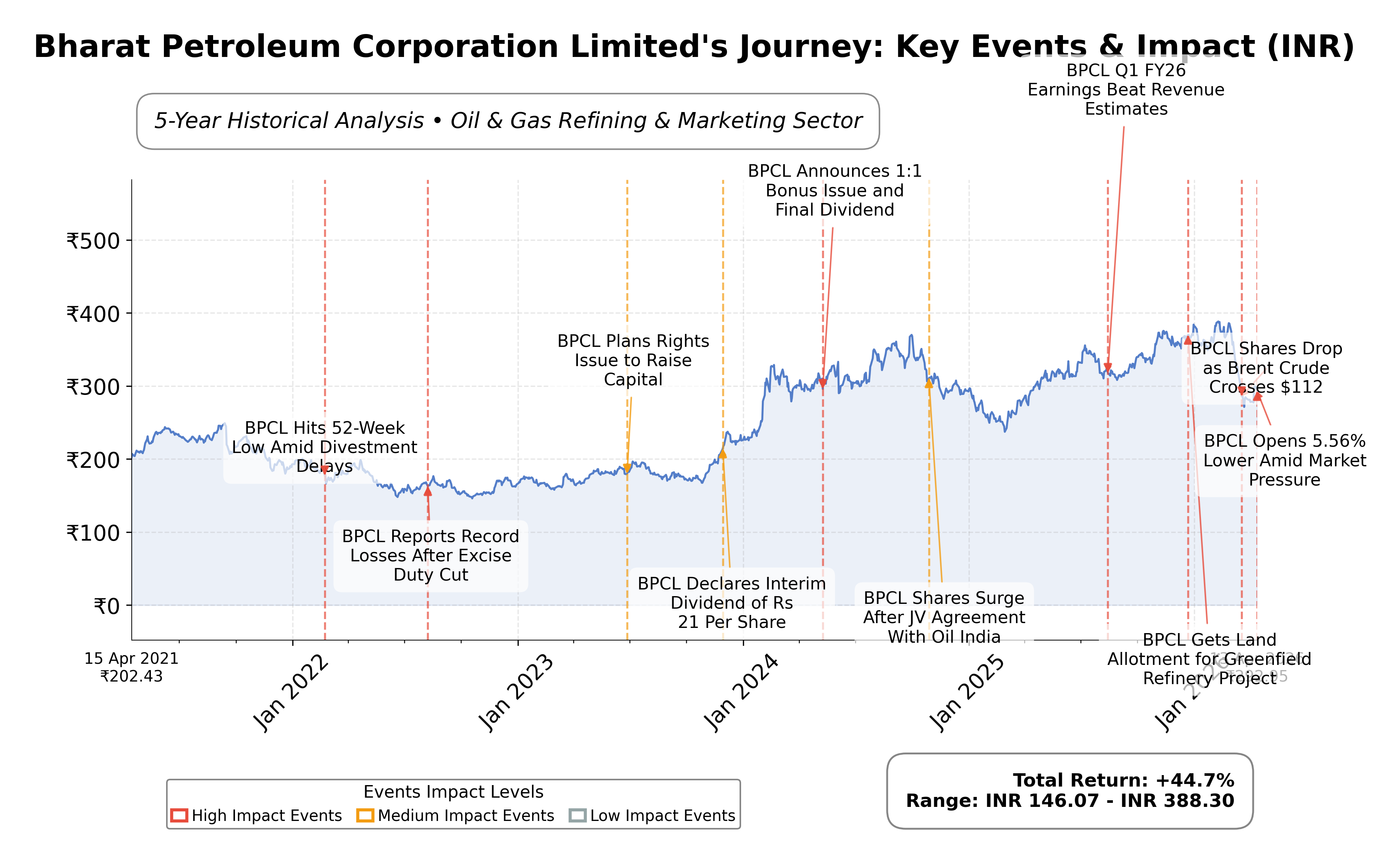Click the ₹0 y-axis label

pyautogui.click(x=107, y=606)
